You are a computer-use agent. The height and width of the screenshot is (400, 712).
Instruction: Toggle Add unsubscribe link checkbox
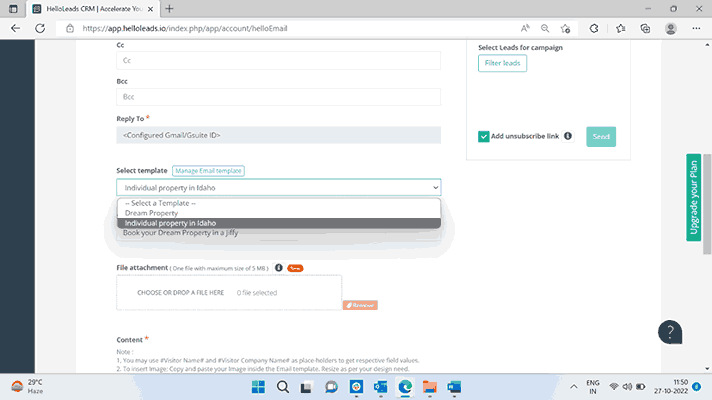pyautogui.click(x=484, y=136)
